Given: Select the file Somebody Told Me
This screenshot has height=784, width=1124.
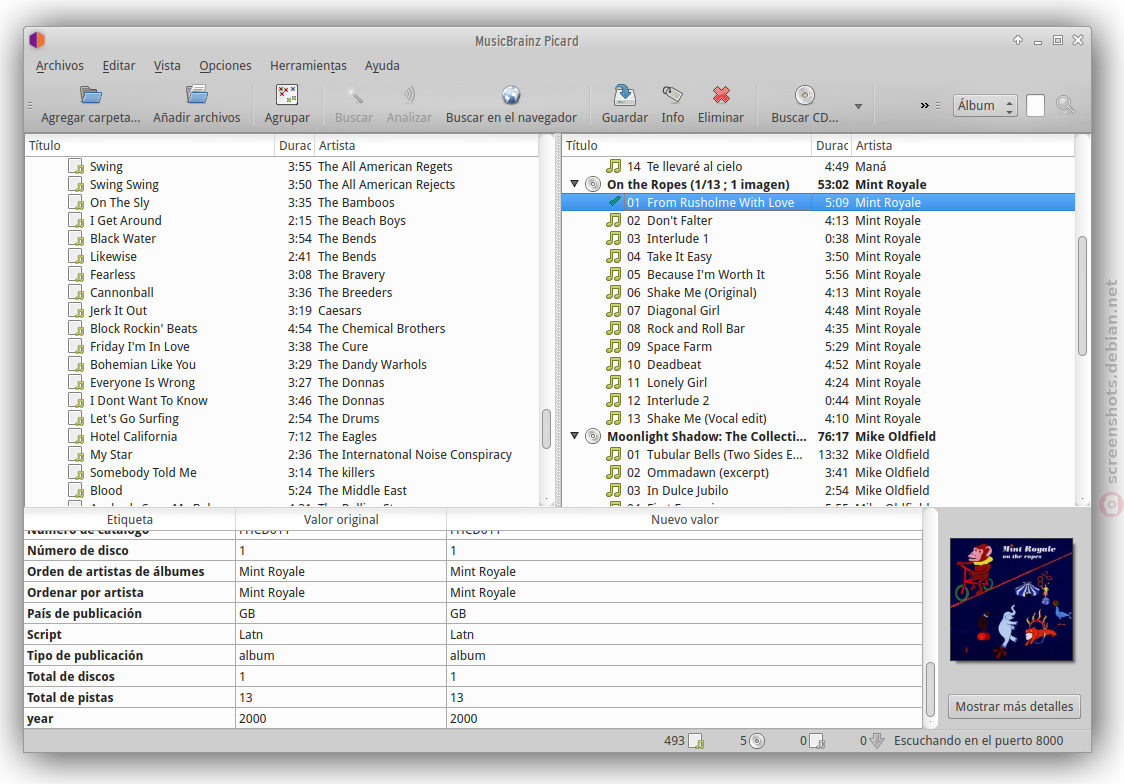Looking at the screenshot, I should tap(143, 472).
